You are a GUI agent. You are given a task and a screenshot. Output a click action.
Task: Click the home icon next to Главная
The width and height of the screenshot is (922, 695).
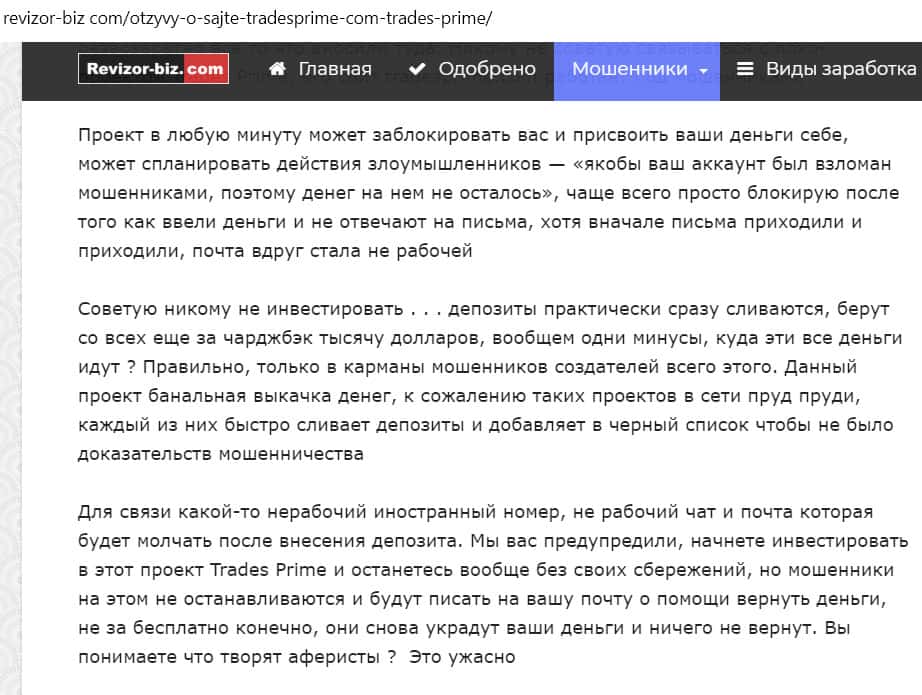pos(277,69)
